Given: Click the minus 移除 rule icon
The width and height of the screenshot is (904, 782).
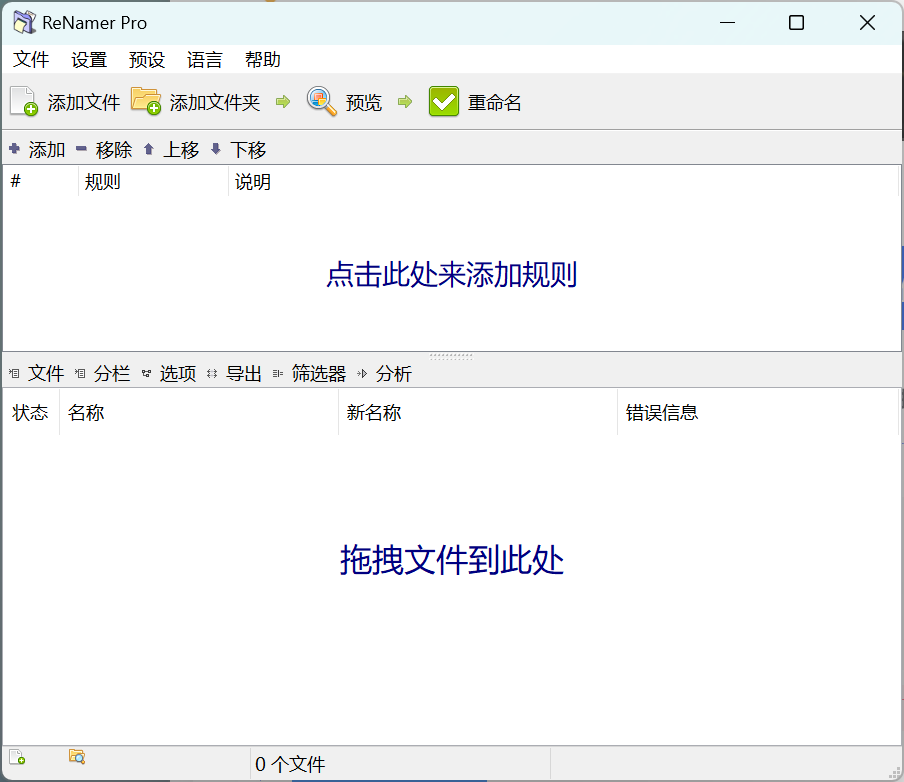Looking at the screenshot, I should 81,150.
